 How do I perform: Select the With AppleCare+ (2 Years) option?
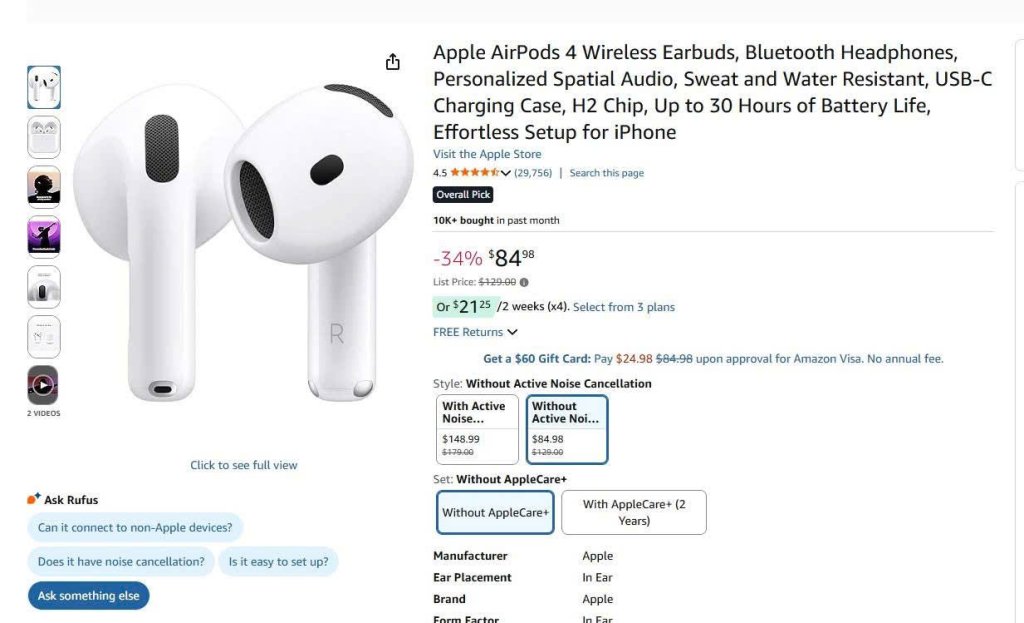(634, 512)
